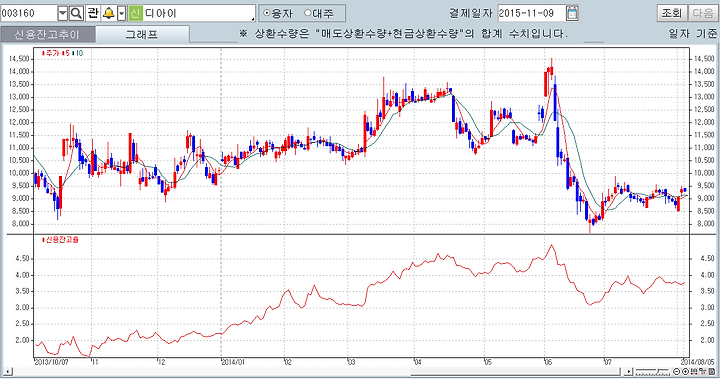Click the candle spacing adjust icon

pos(694,372)
